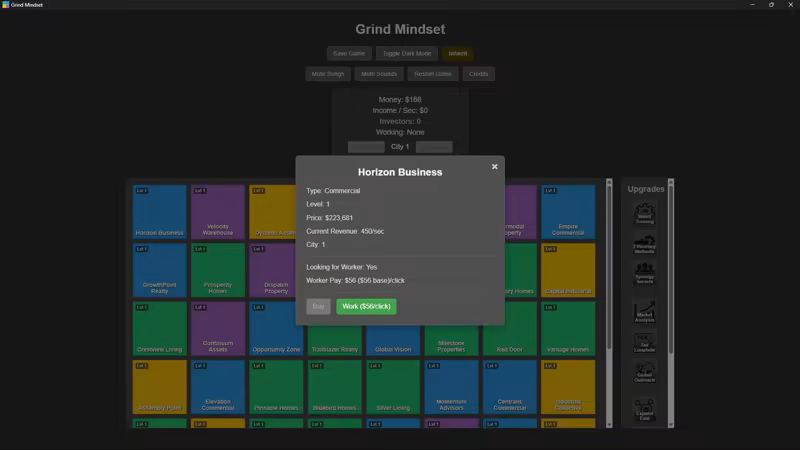800x450 pixels.
Task: Open the Credits screen
Action: click(x=479, y=74)
